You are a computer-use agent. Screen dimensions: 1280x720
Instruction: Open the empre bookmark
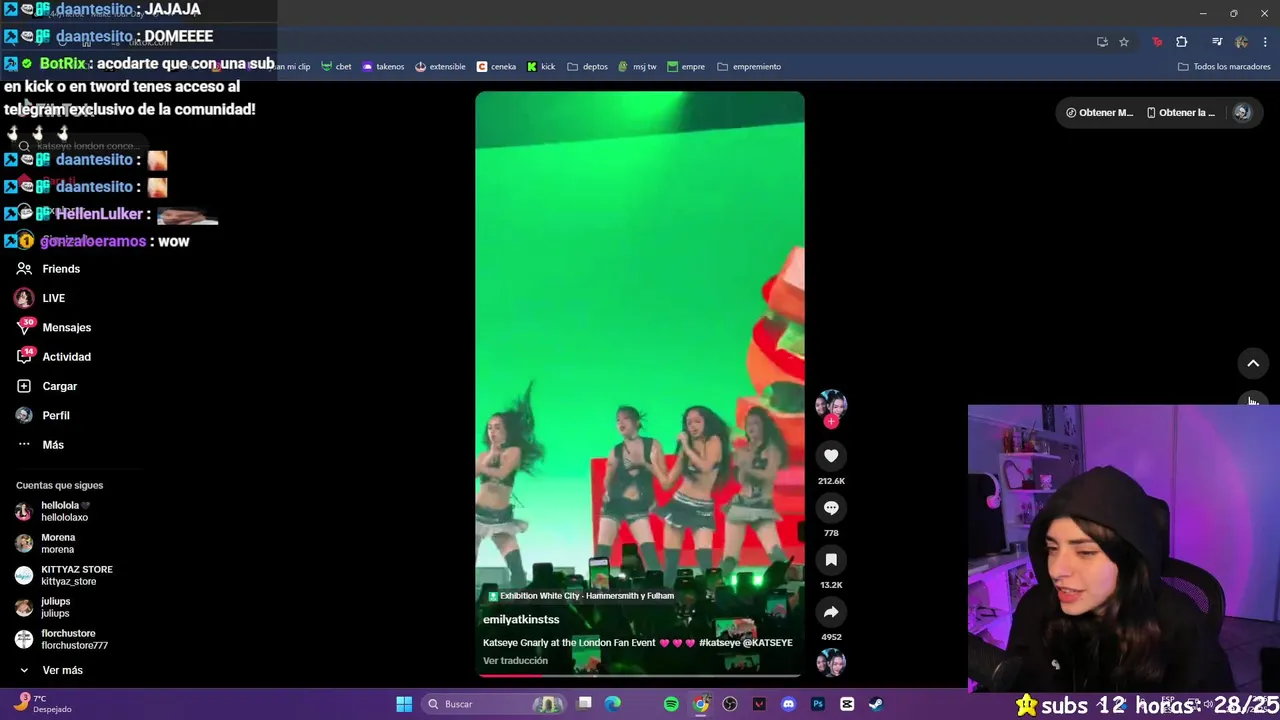[x=686, y=67]
